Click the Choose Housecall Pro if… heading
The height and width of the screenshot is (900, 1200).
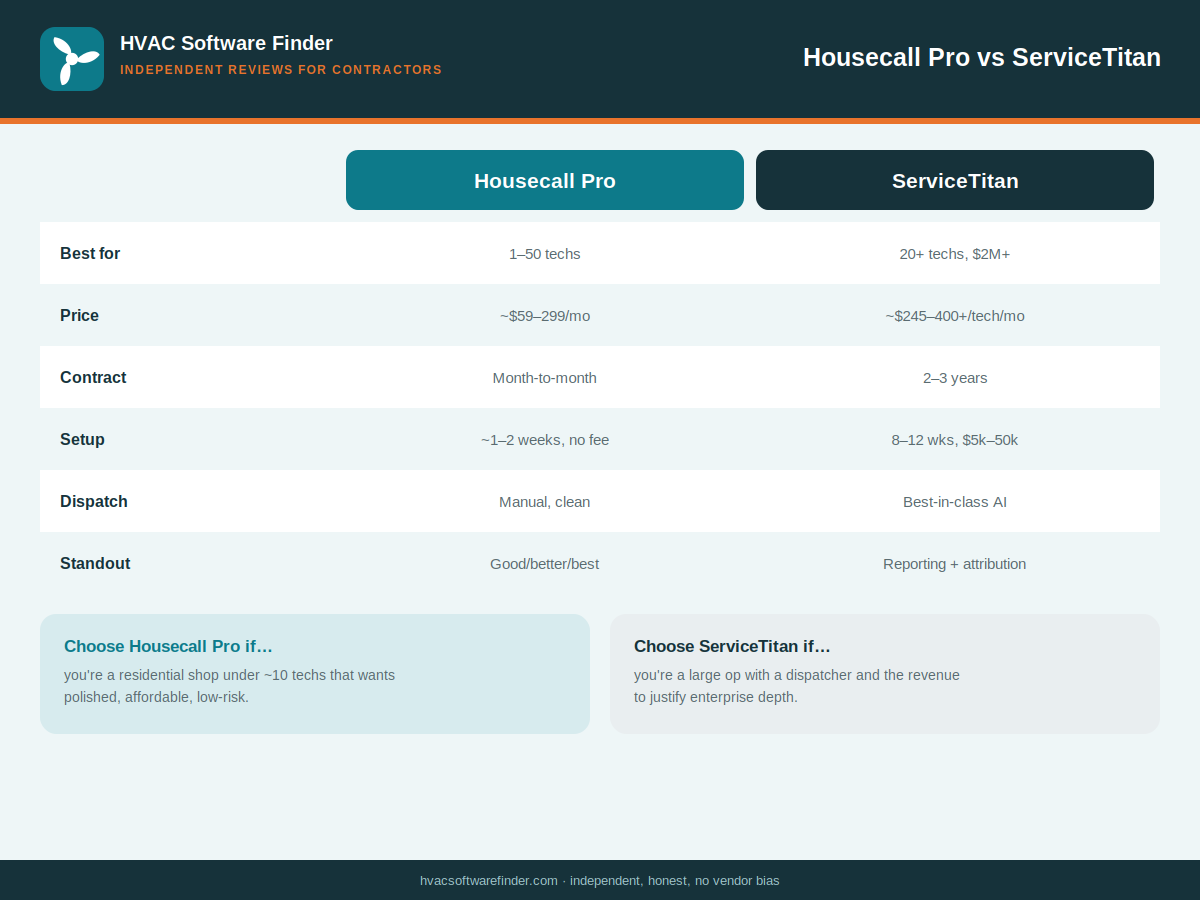168,646
